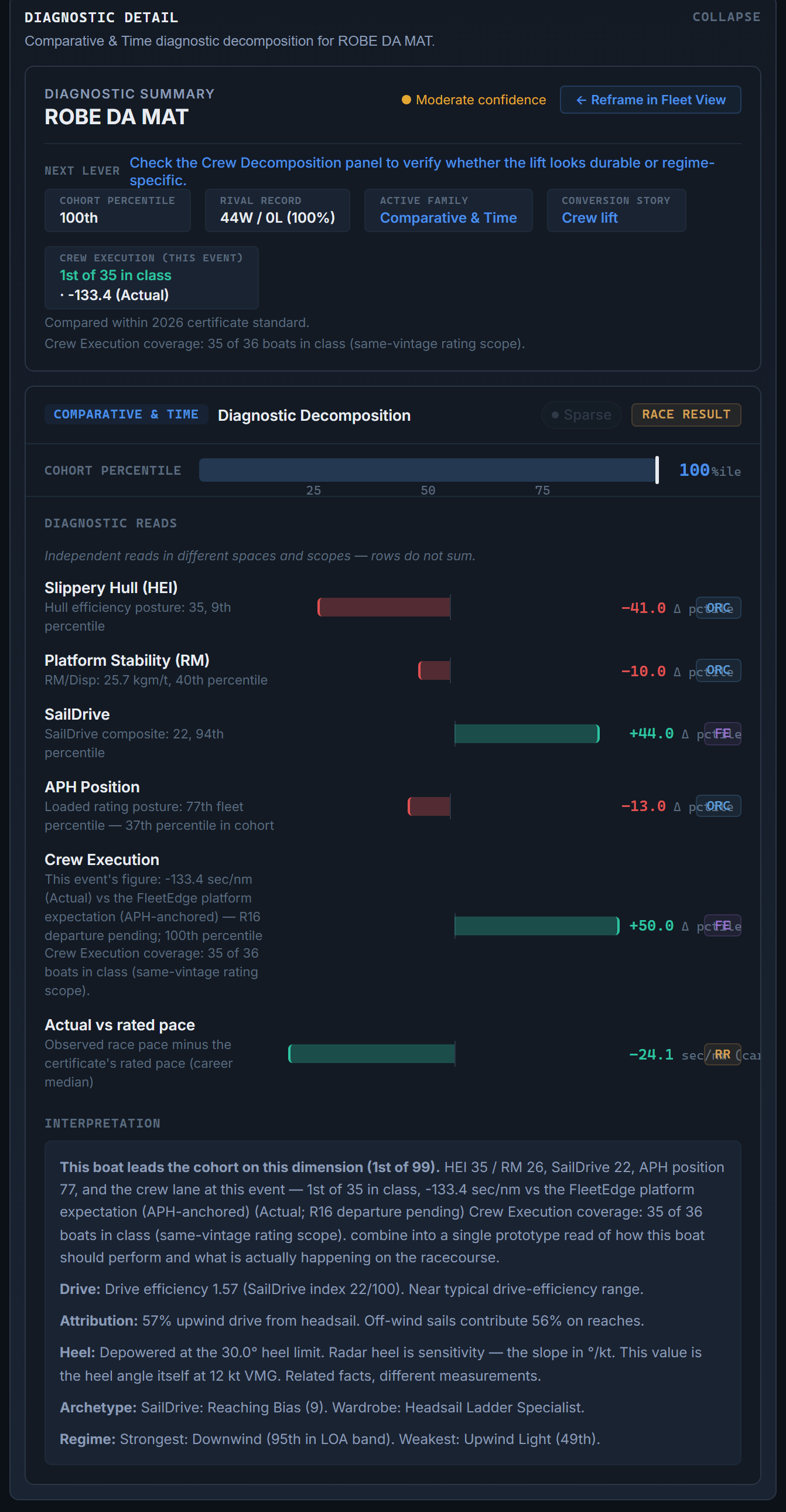Click the APH Position row title
This screenshot has width=786, height=1512.
point(92,787)
